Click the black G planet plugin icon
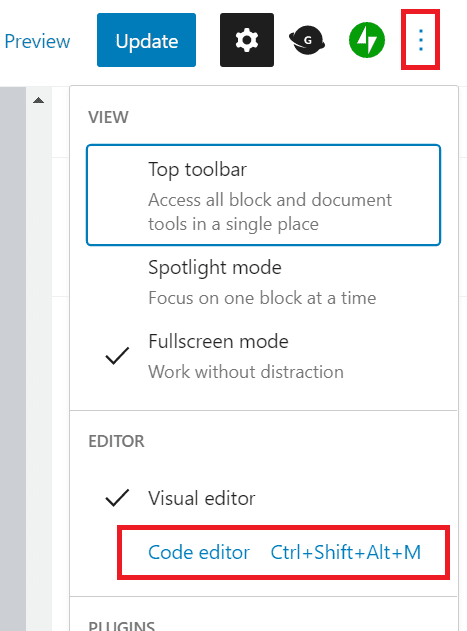Screen dimensions: 467x631 click(307, 40)
